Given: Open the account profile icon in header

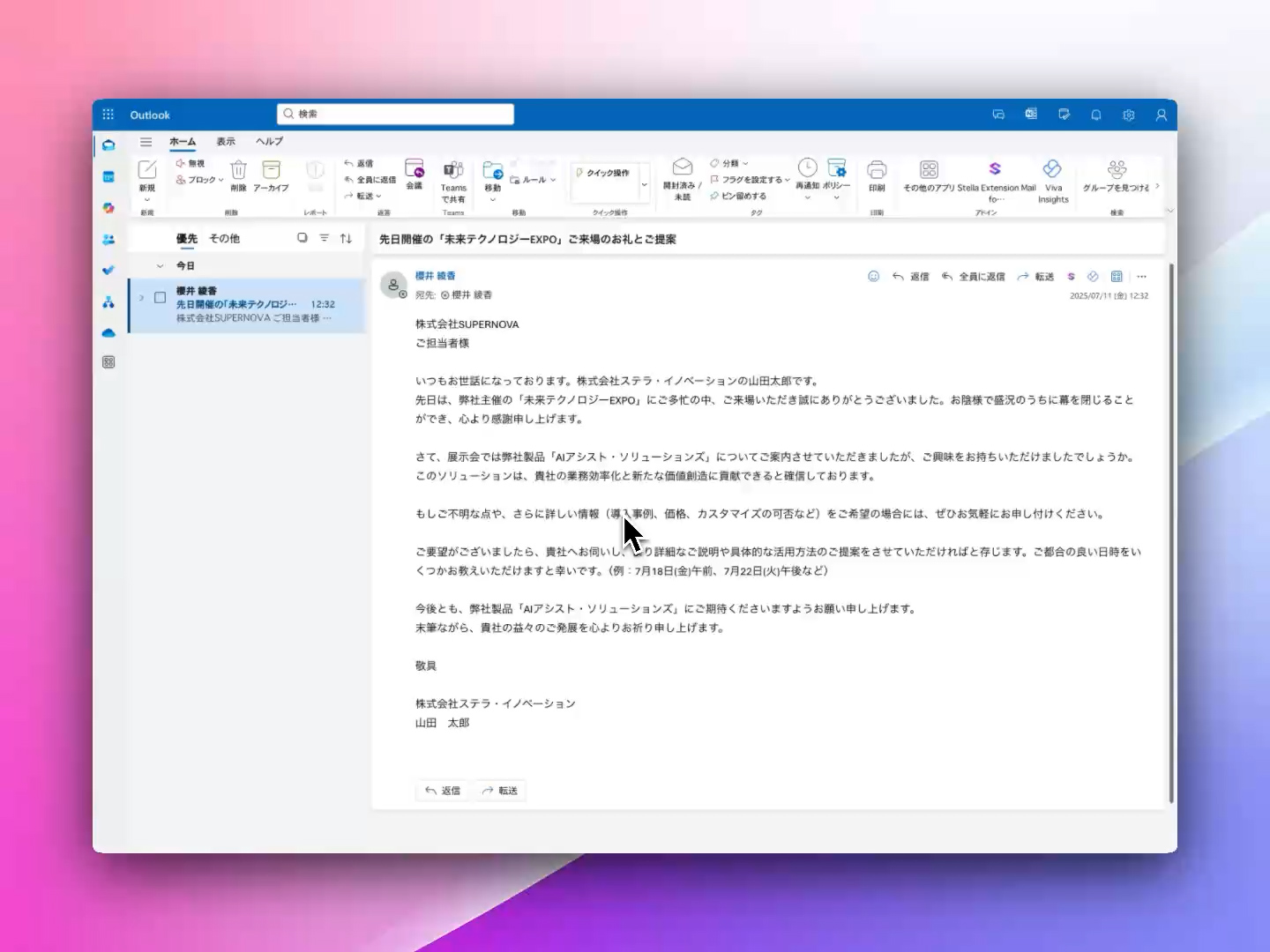Looking at the screenshot, I should [x=1162, y=115].
